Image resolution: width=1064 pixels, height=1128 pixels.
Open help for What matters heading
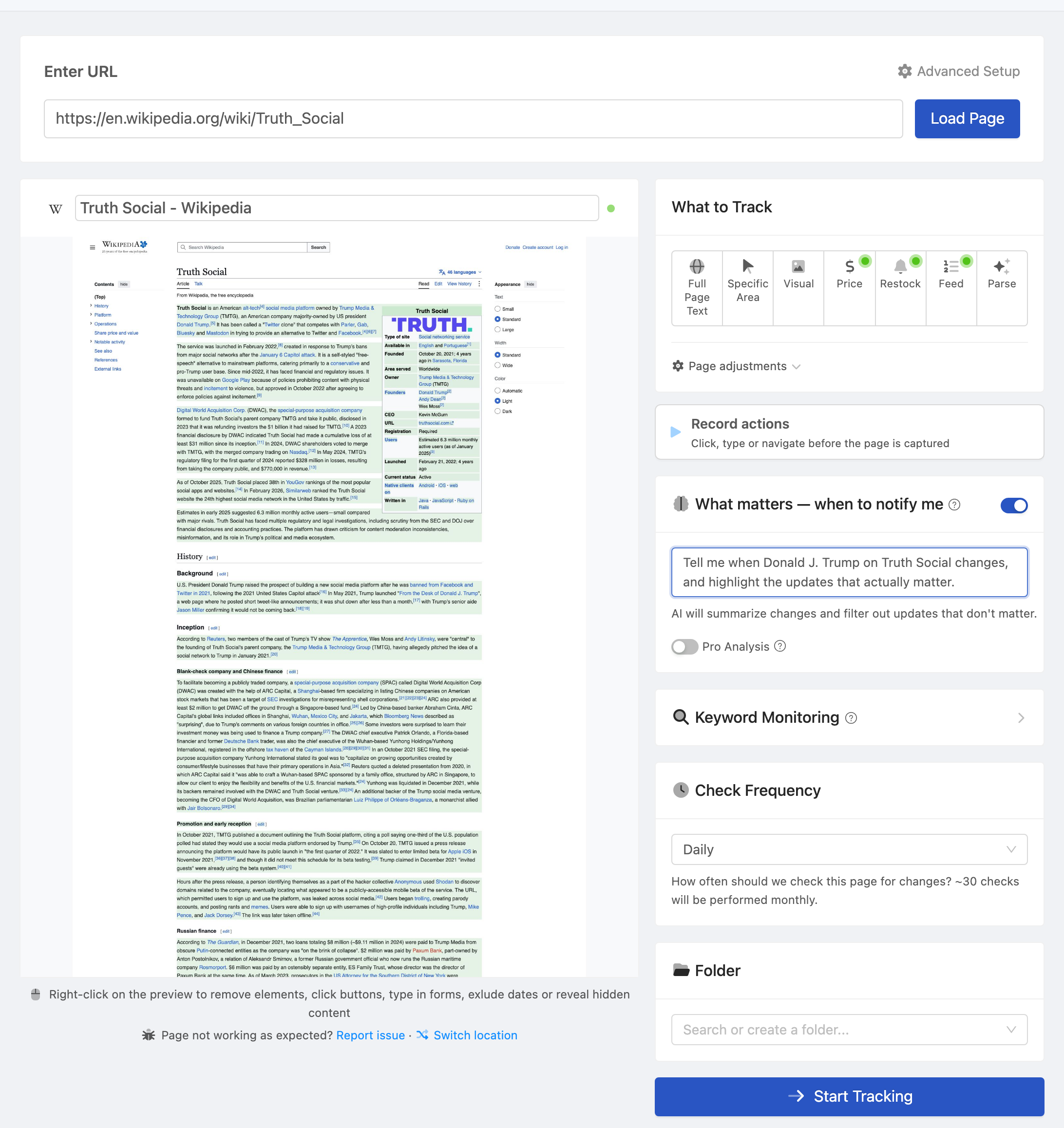[954, 505]
